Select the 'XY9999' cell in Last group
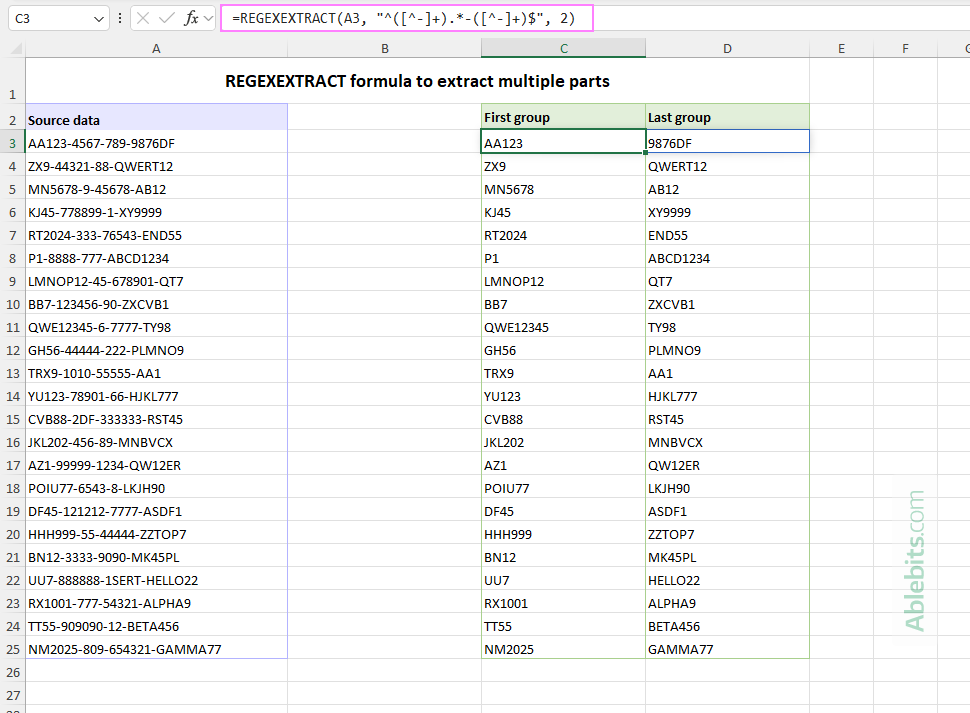970x713 pixels. click(x=728, y=212)
